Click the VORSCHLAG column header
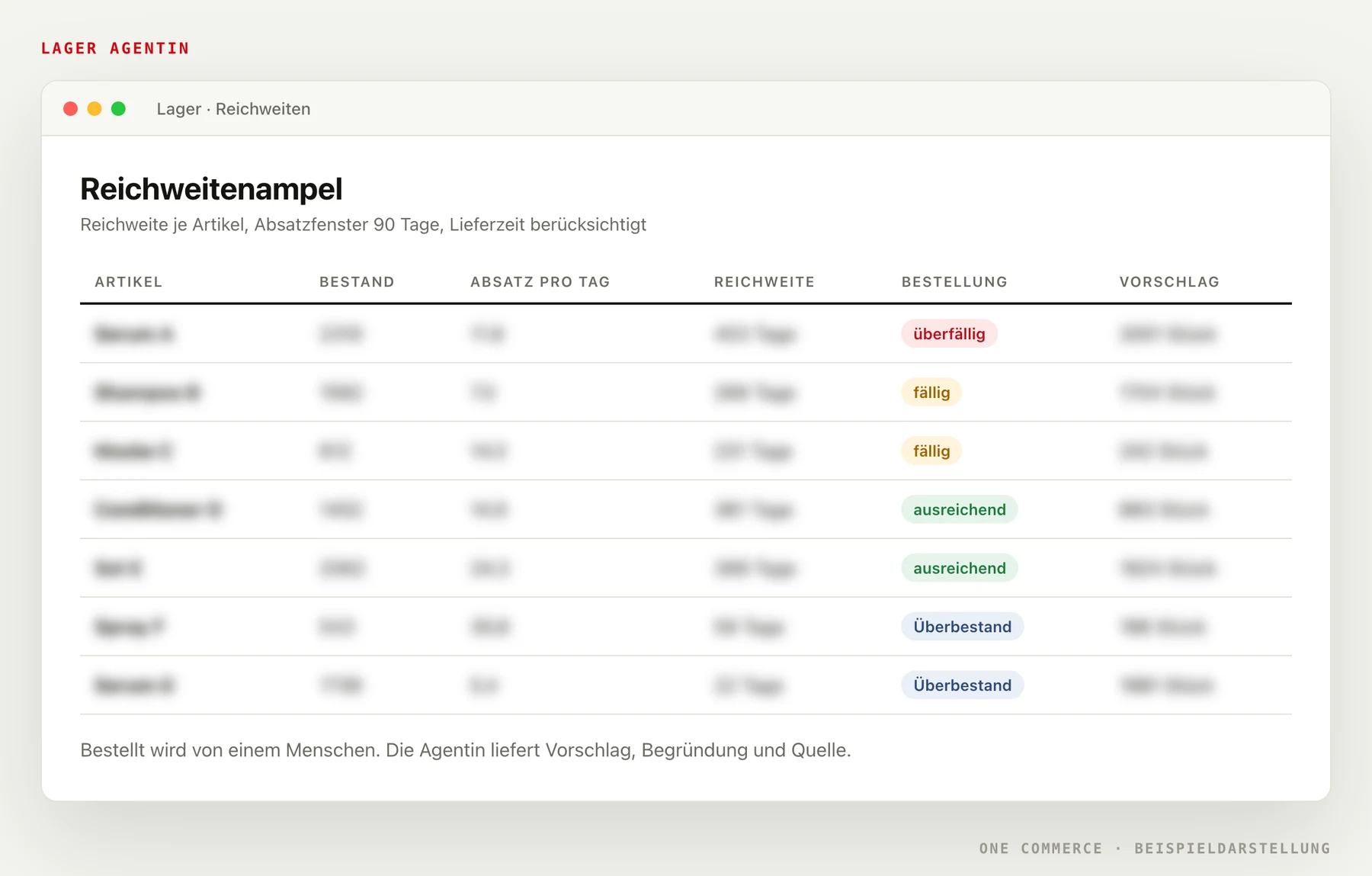 pos(1169,282)
